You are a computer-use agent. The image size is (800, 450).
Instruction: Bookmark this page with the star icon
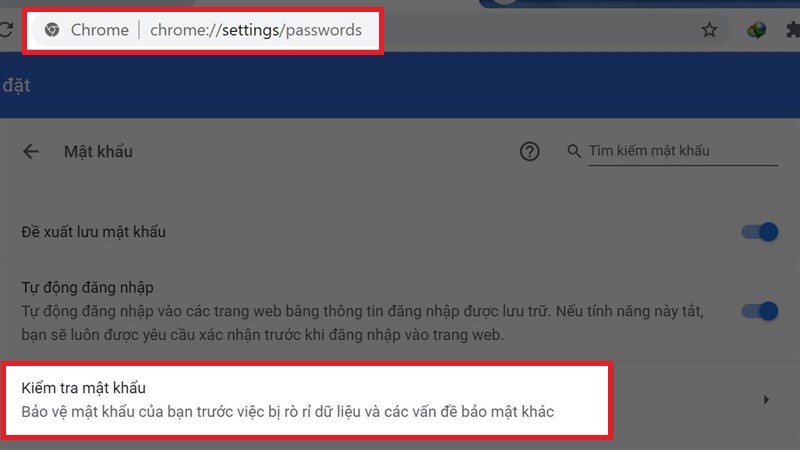click(709, 30)
